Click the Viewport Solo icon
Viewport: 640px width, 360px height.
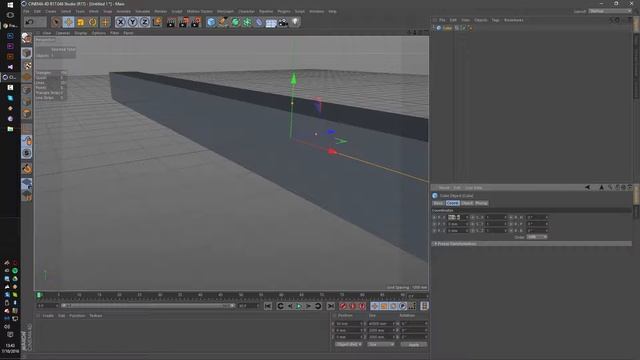tap(27, 153)
